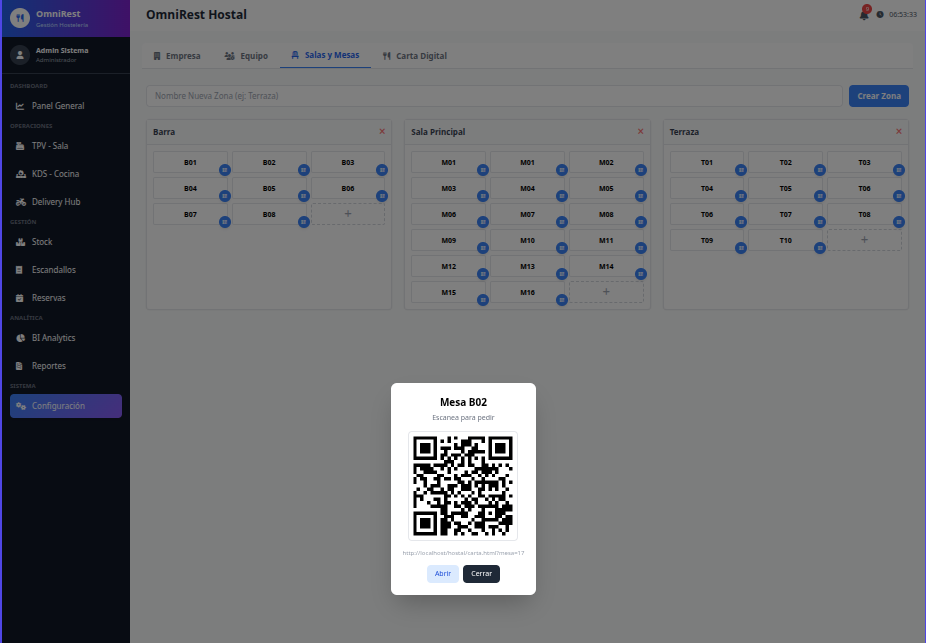This screenshot has height=643, width=926.
Task: Delete the Barra zone with red X
Action: [x=382, y=131]
